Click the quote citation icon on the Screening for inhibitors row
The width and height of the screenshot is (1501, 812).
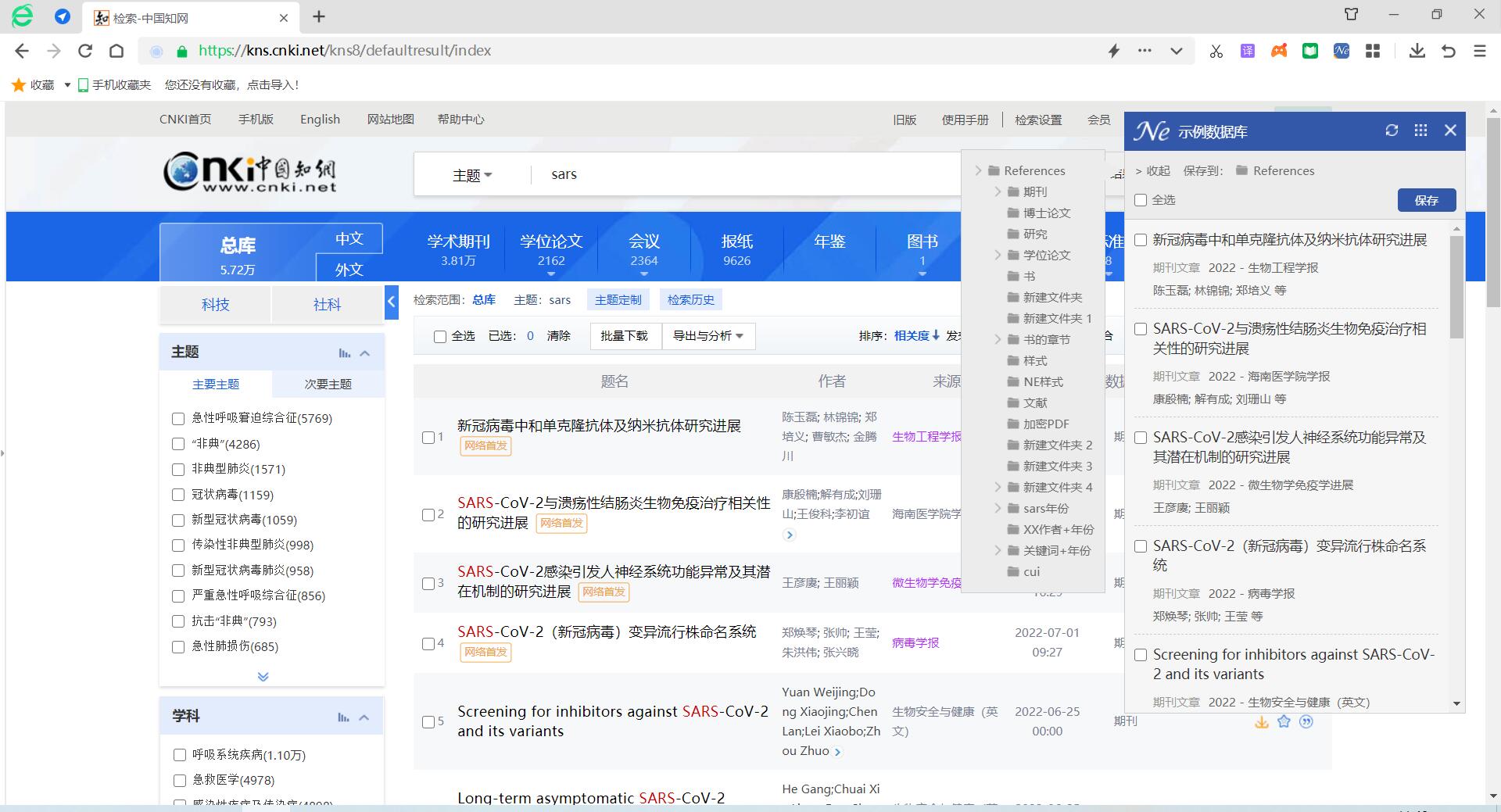click(x=1306, y=721)
